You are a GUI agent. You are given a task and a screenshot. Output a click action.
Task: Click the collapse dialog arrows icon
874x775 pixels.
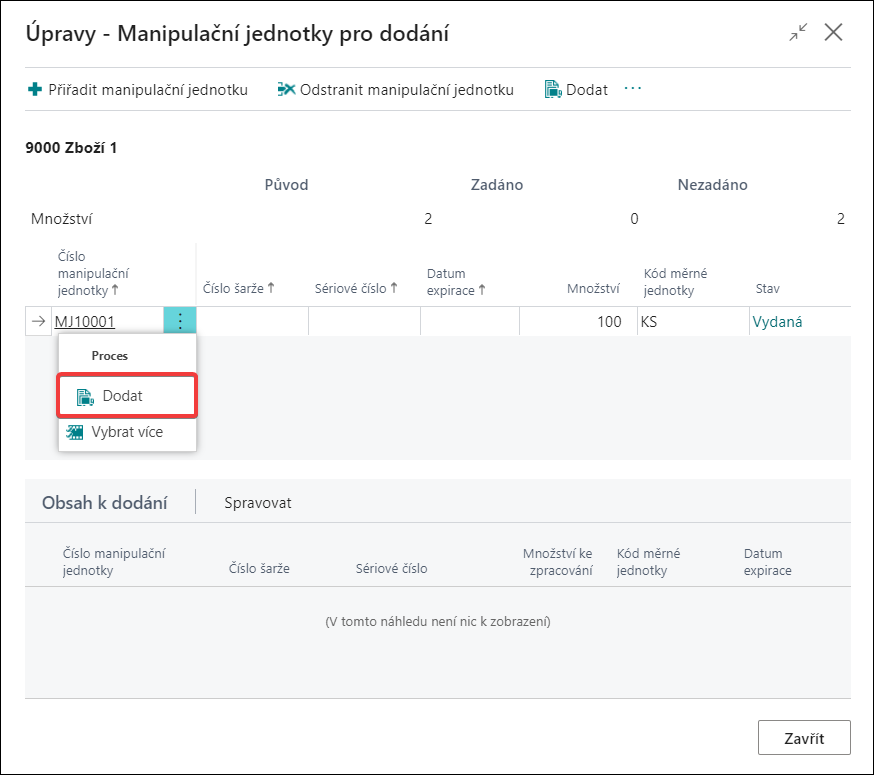pos(798,32)
